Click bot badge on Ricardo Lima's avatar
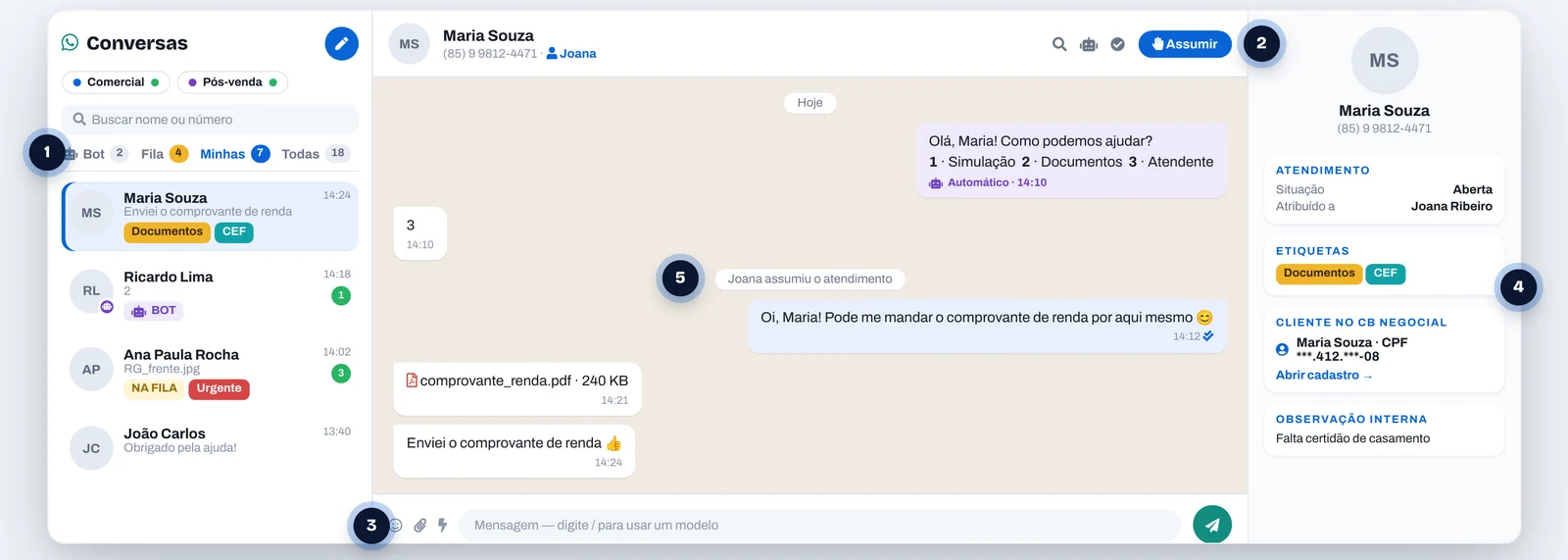Viewport: 1568px width, 560px height. click(x=107, y=307)
